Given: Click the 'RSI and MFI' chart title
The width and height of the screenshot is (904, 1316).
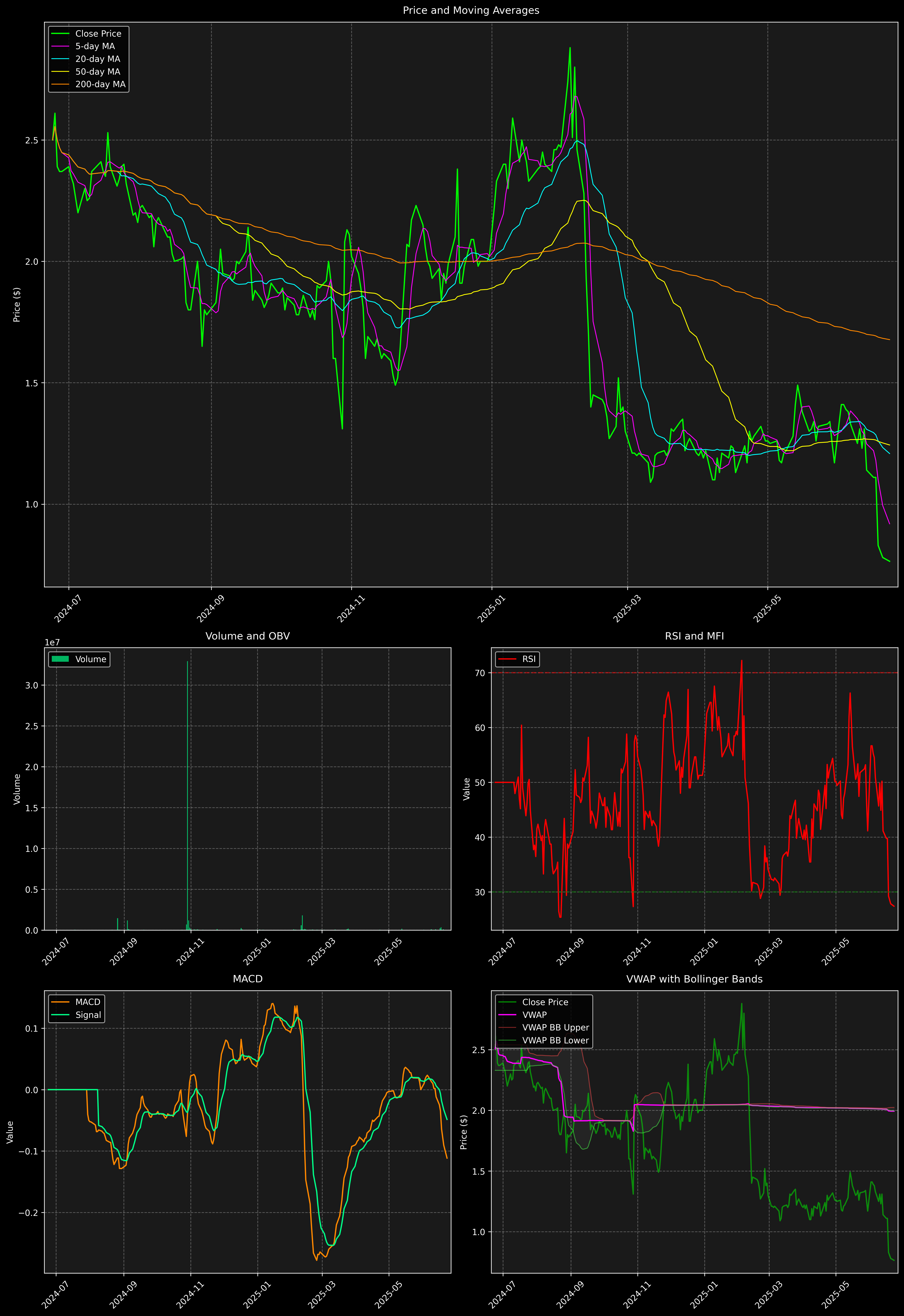Looking at the screenshot, I should click(694, 636).
